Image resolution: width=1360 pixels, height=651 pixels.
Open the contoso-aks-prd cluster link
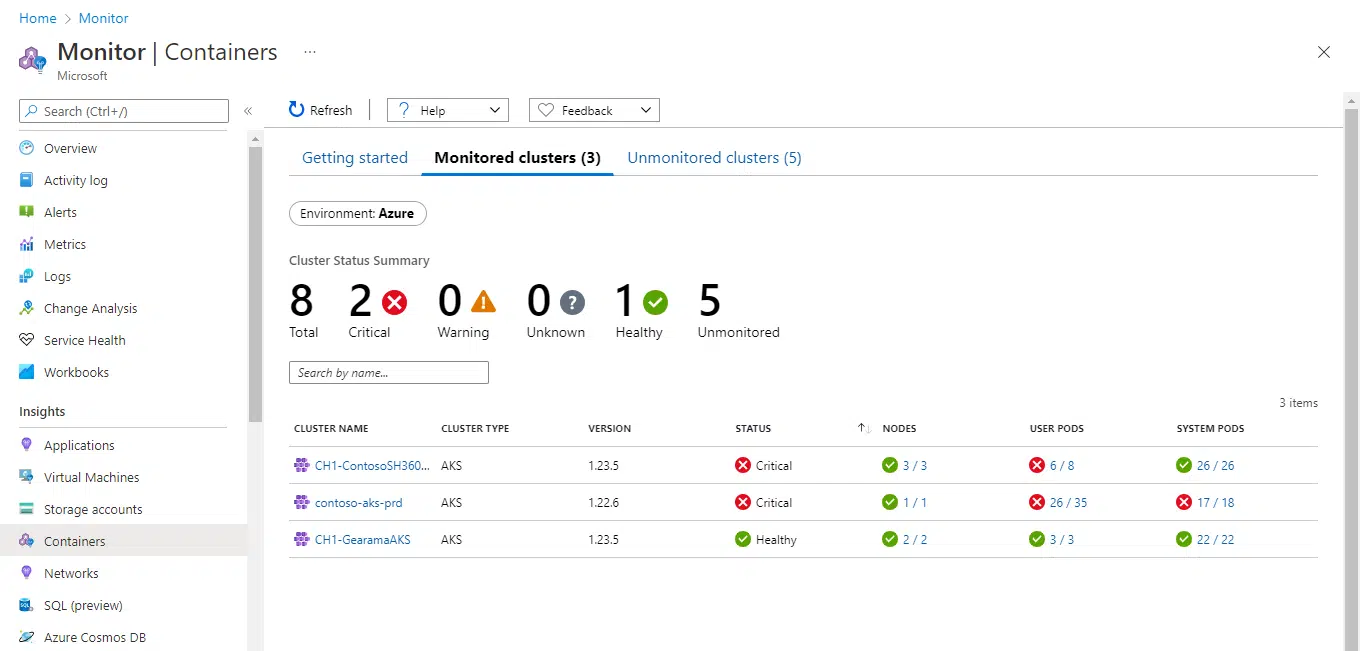pos(360,502)
